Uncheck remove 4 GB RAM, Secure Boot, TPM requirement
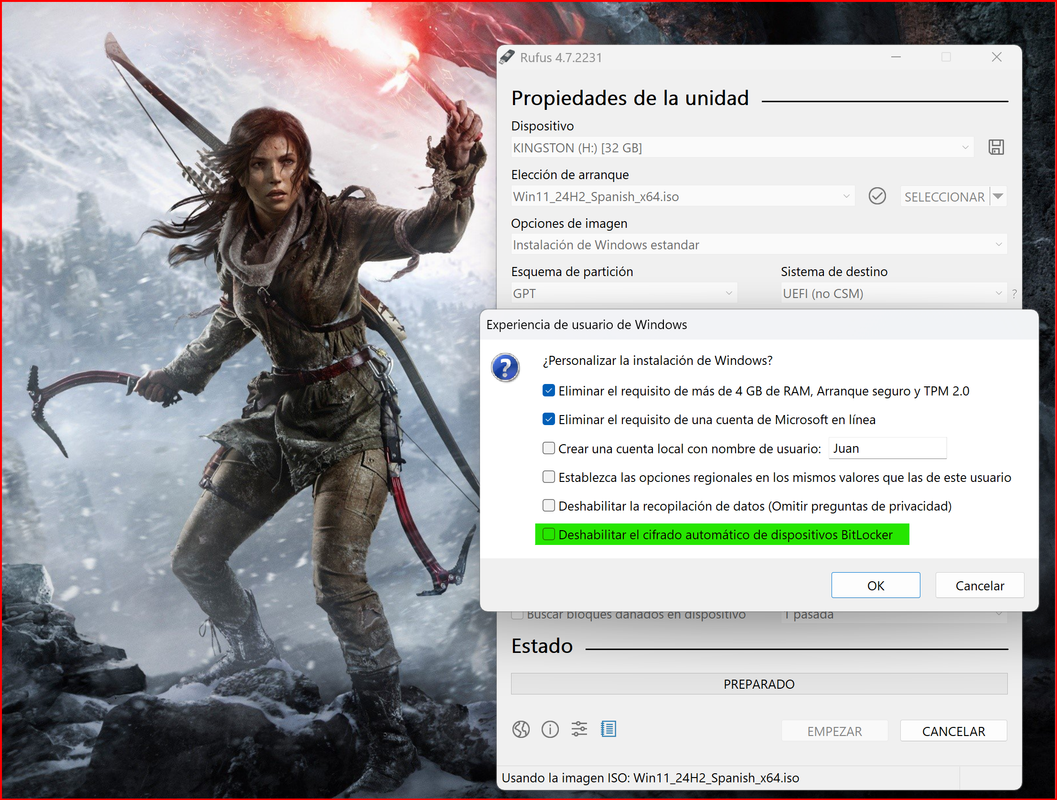This screenshot has height=800, width=1057. (549, 391)
